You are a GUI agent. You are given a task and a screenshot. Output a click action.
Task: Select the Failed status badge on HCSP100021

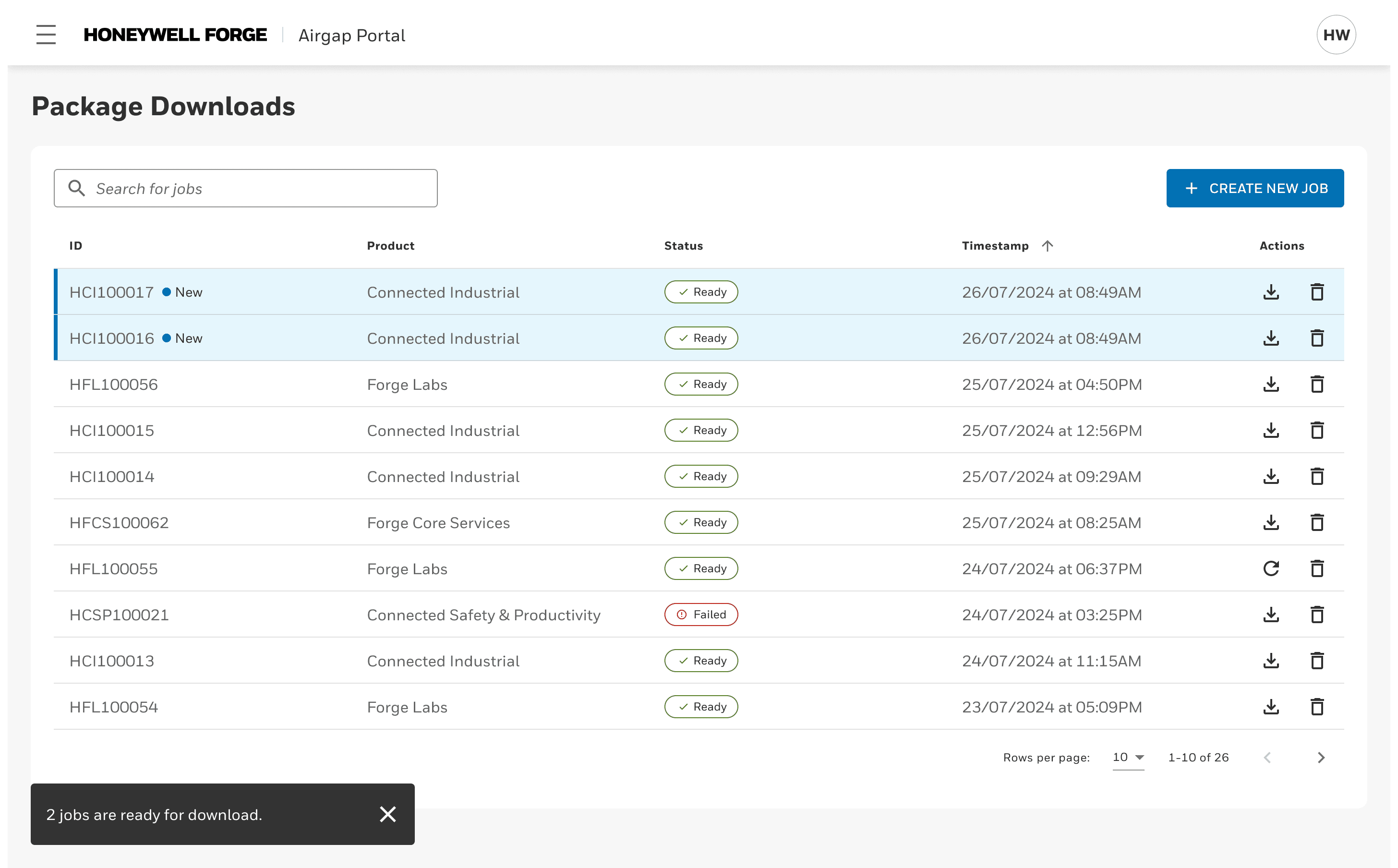(x=701, y=614)
